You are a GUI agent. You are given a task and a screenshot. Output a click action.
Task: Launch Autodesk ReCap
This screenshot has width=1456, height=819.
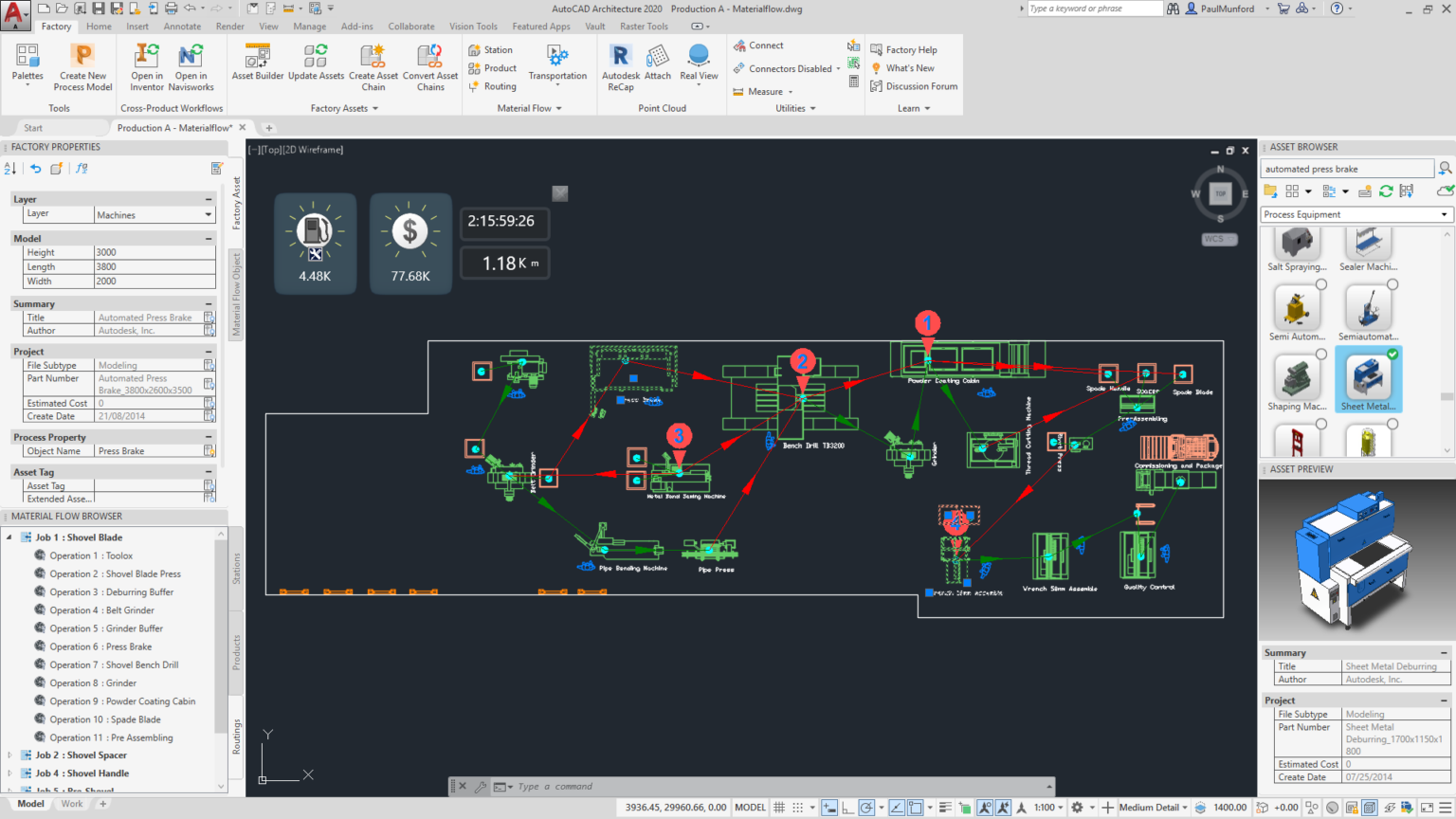pos(621,66)
